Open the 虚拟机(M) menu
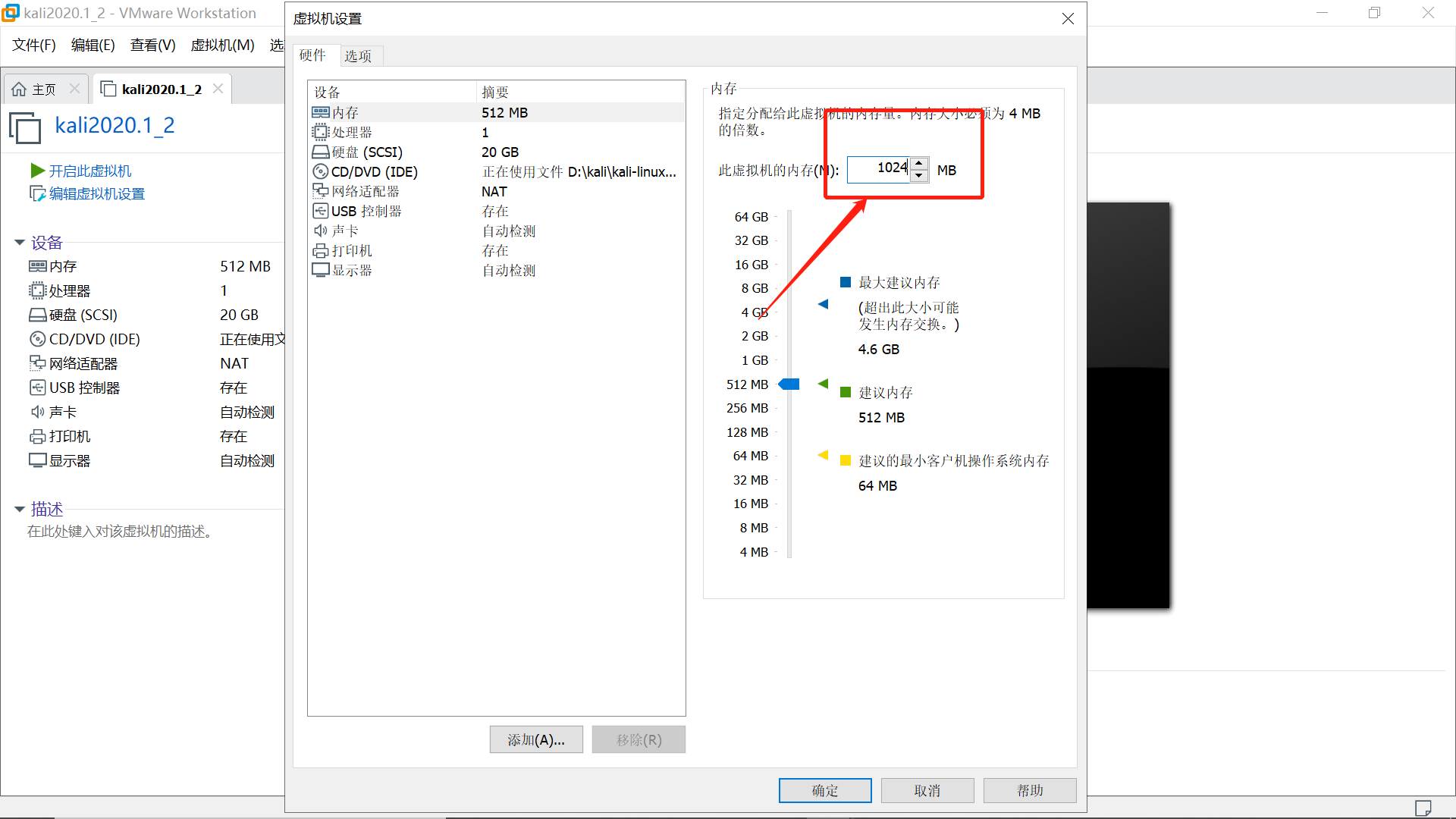The image size is (1456, 819). [222, 45]
